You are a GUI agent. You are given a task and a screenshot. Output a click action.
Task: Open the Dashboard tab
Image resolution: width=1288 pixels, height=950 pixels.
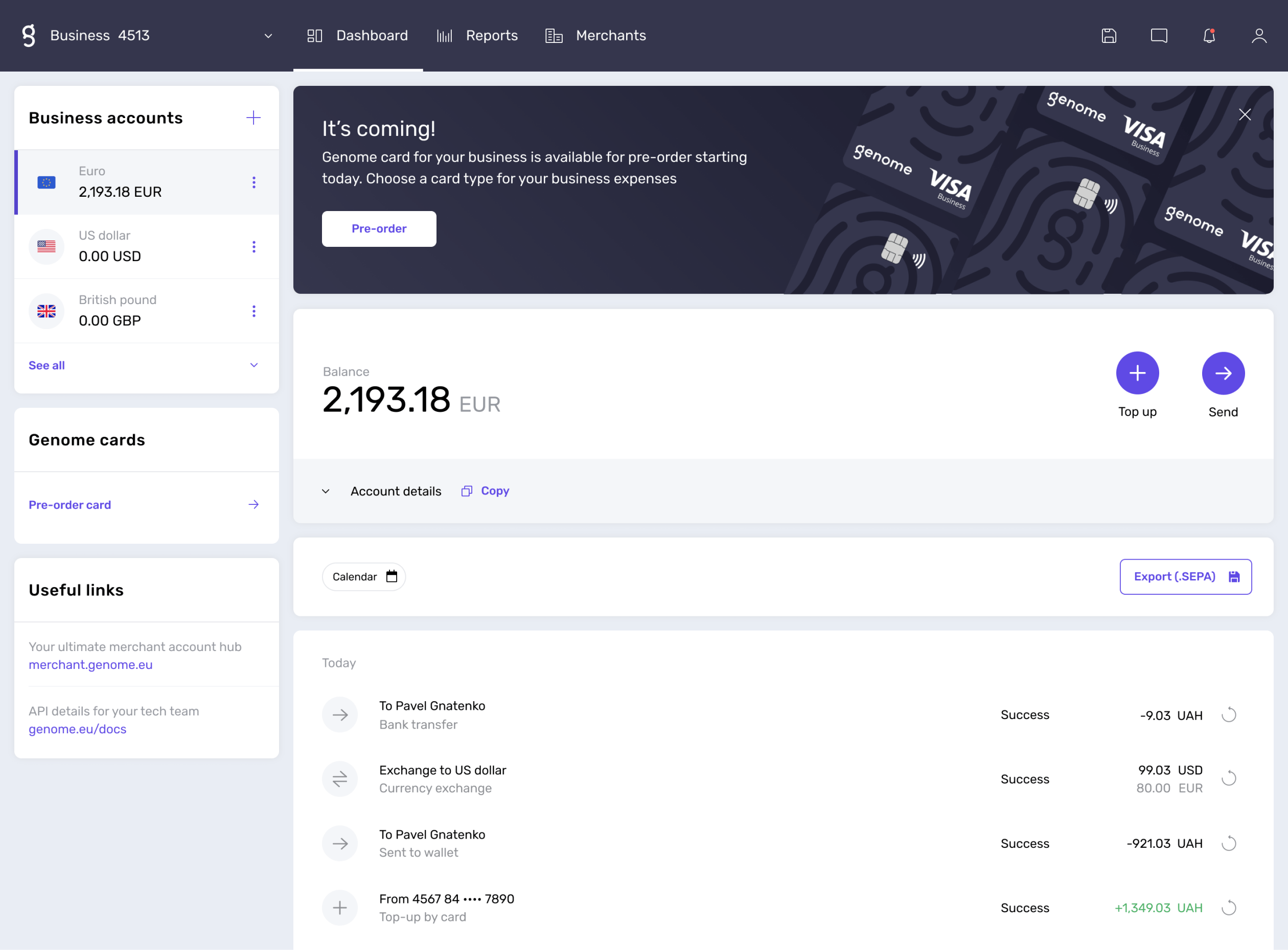point(357,35)
